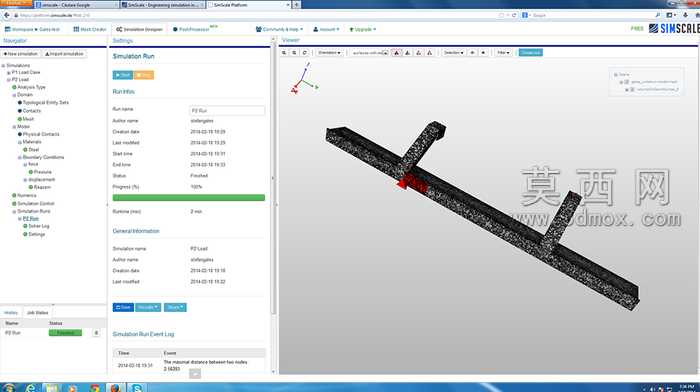Open the Mesh Creator tab
This screenshot has width=700, height=392.
[x=90, y=29]
